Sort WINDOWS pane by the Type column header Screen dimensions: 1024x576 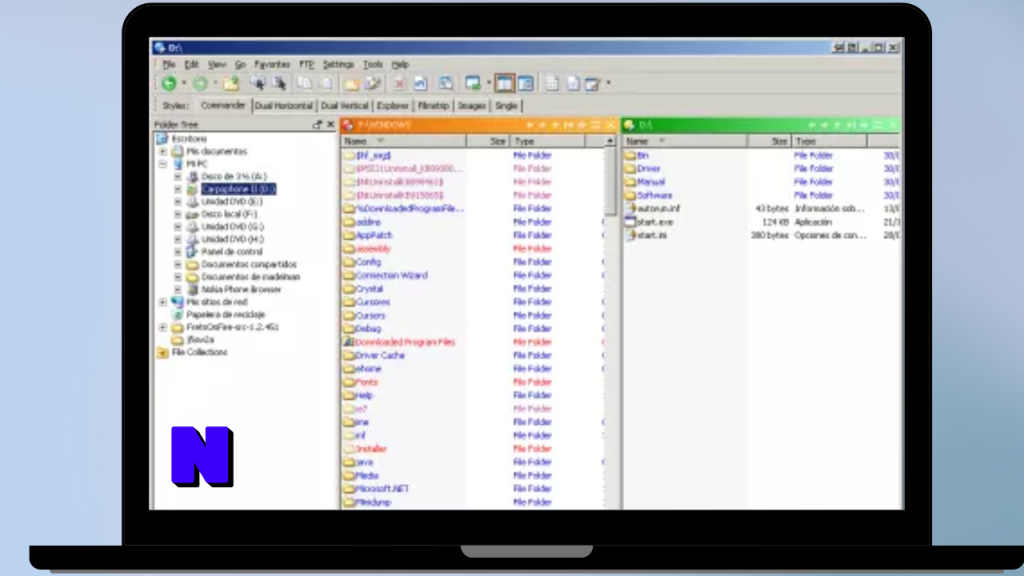click(x=547, y=141)
